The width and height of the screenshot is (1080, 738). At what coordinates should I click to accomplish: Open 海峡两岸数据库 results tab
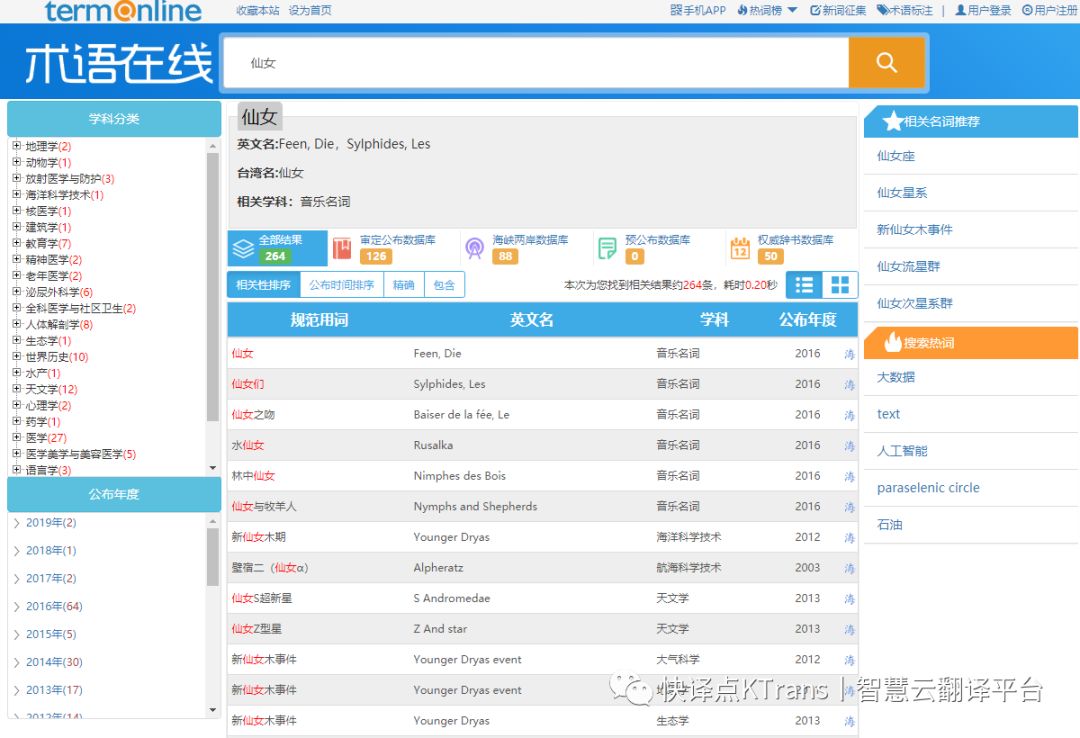tap(525, 248)
